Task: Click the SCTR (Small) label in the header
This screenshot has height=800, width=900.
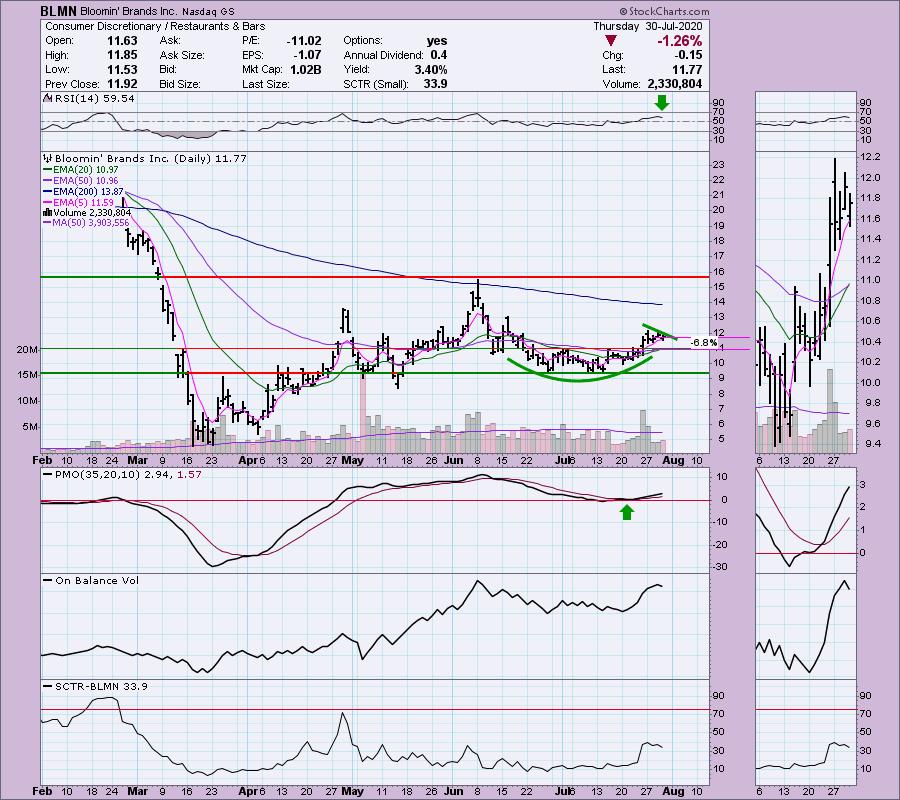Action: (x=376, y=84)
